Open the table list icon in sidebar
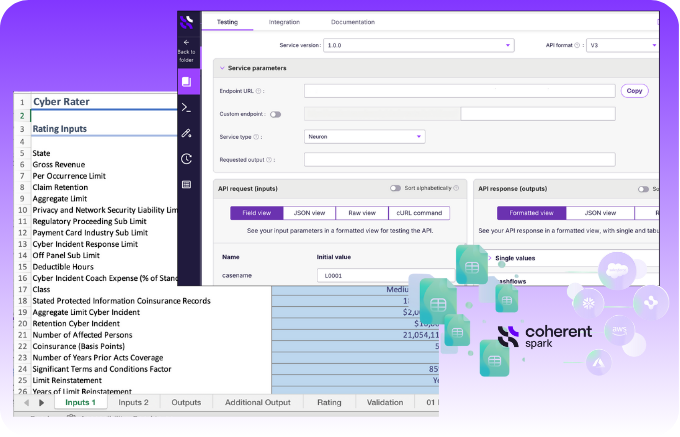 pos(187,184)
